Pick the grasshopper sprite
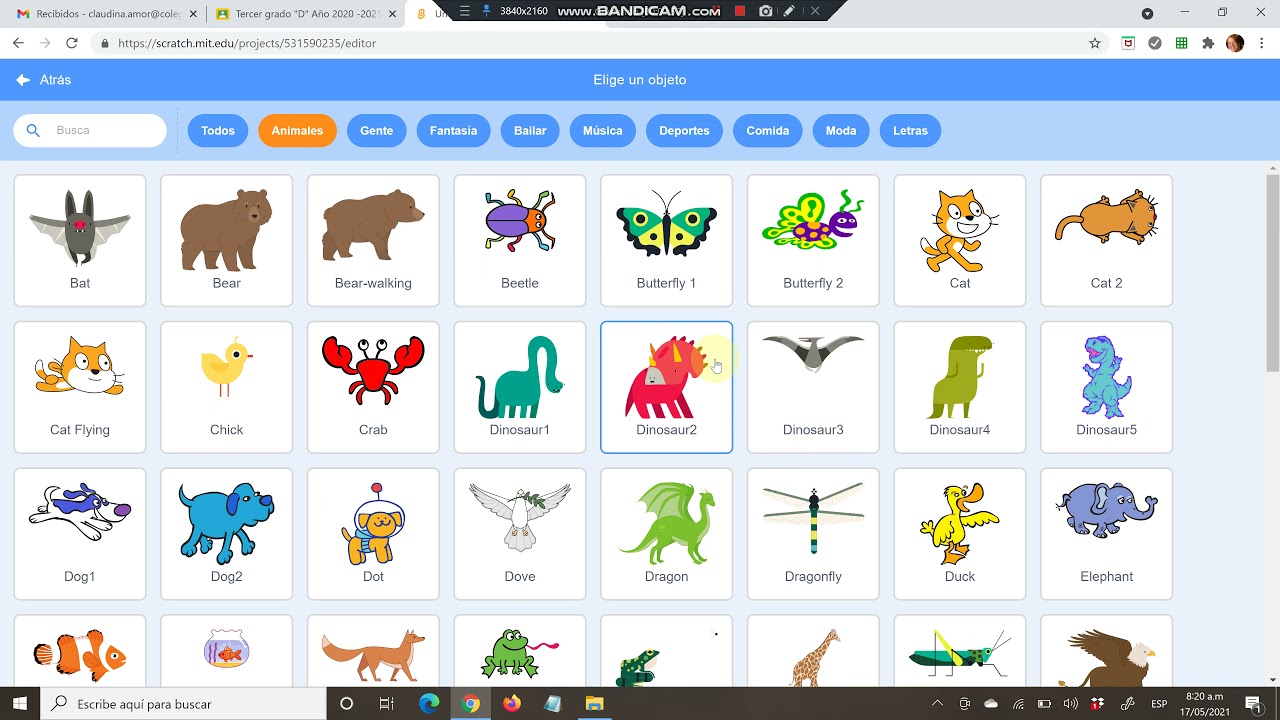This screenshot has width=1280, height=720. point(960,652)
